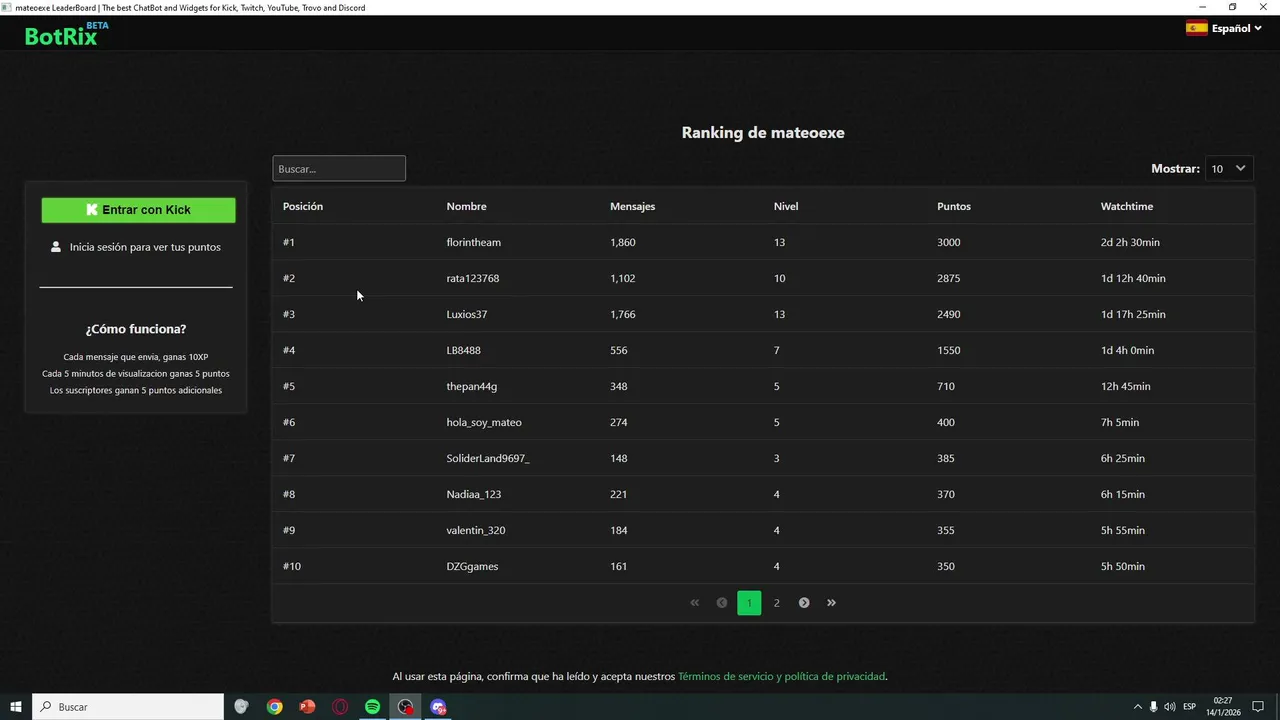Click the Entrar con Kick button
Image resolution: width=1280 pixels, height=720 pixels.
point(138,210)
